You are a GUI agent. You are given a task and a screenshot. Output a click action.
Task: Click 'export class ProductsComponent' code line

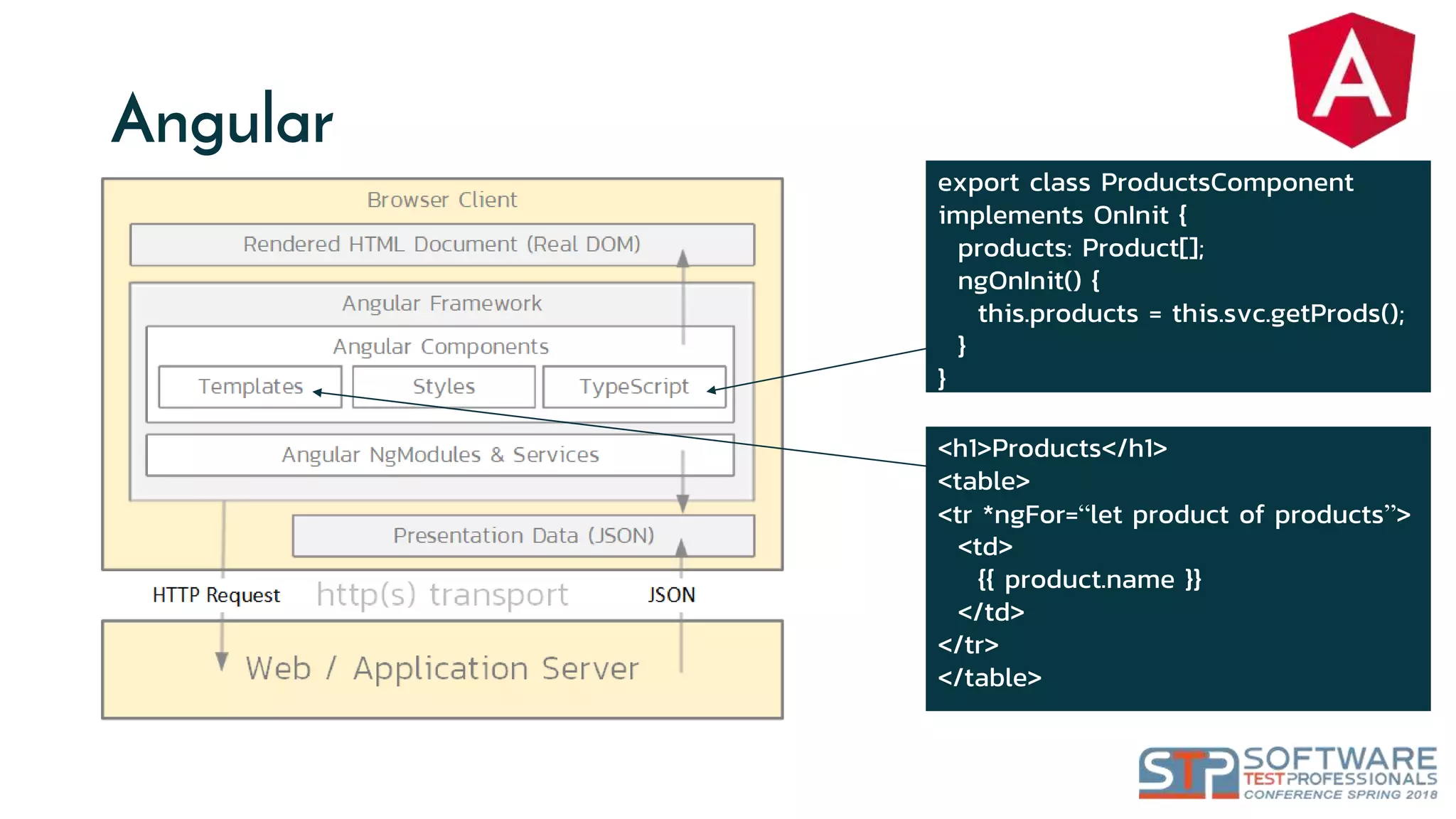(1145, 183)
